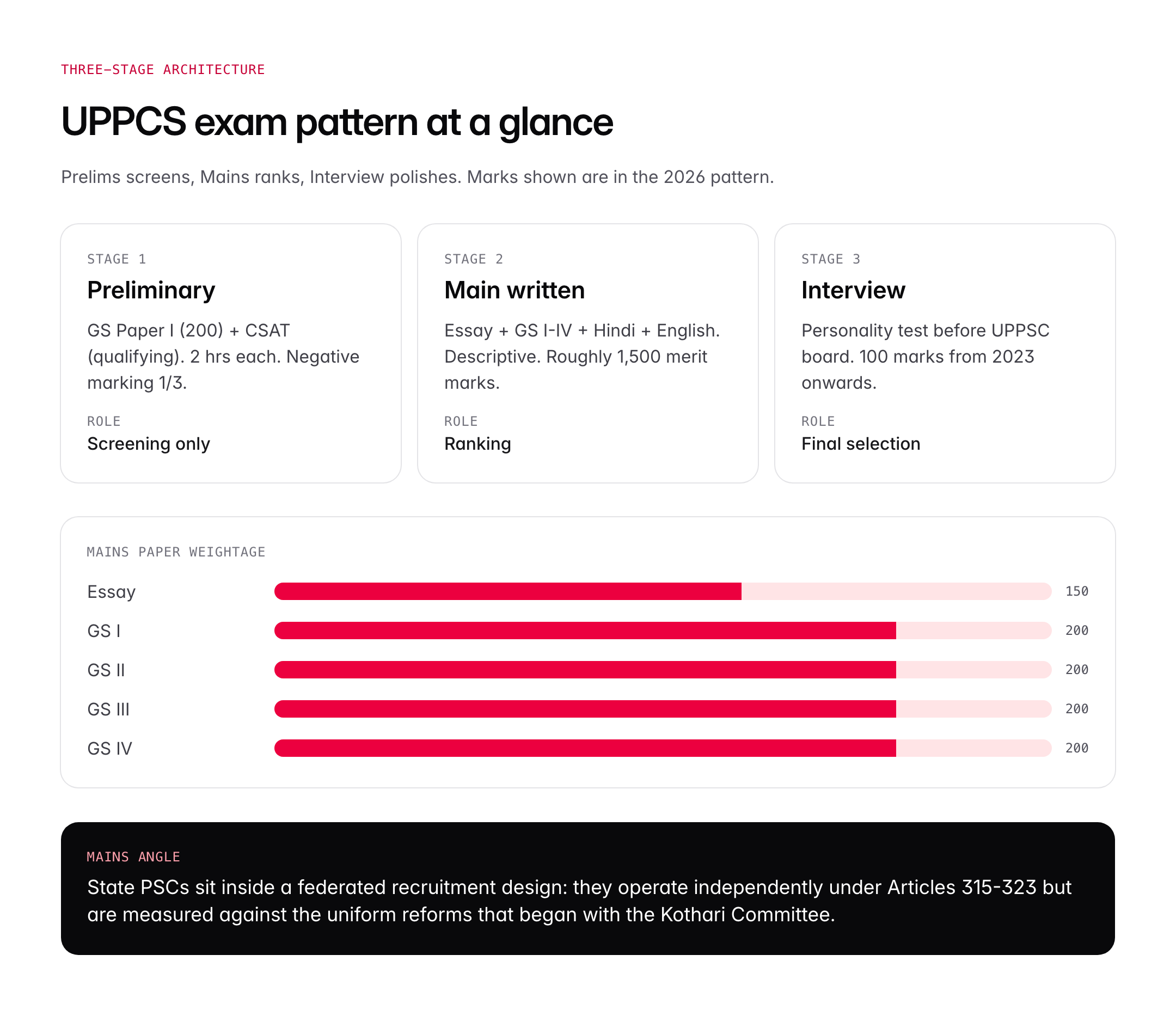The height and width of the screenshot is (1016, 1176).
Task: Click the Essay weightage progress bar
Action: [663, 591]
